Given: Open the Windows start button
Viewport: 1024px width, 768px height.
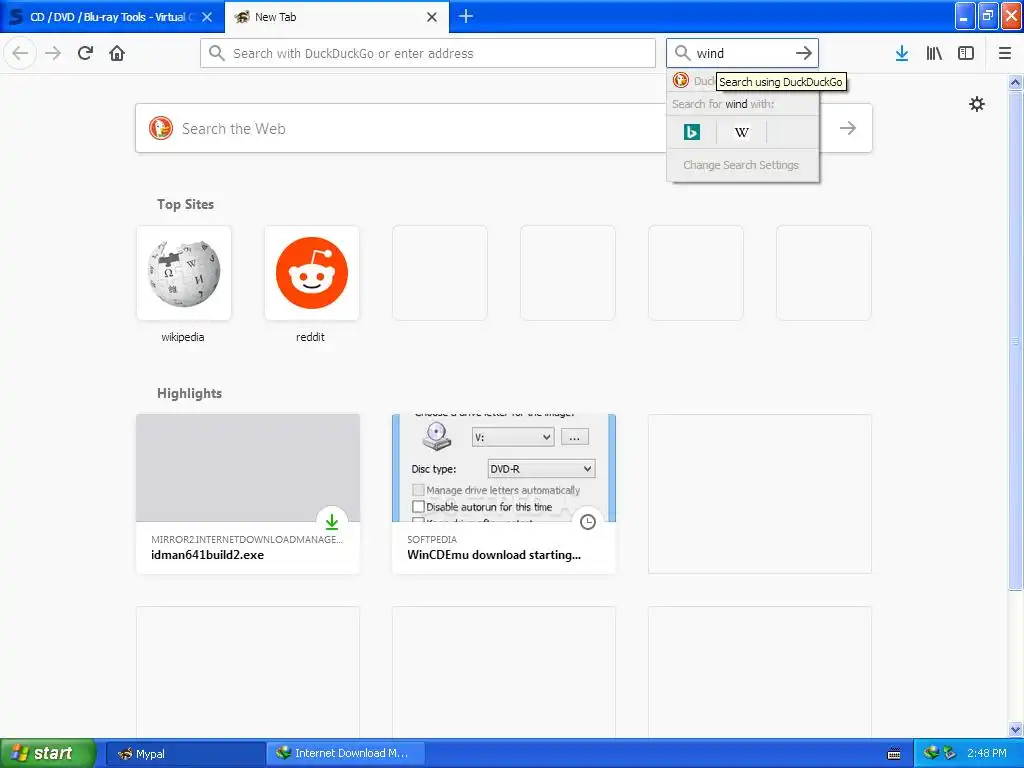Looking at the screenshot, I should pos(47,753).
